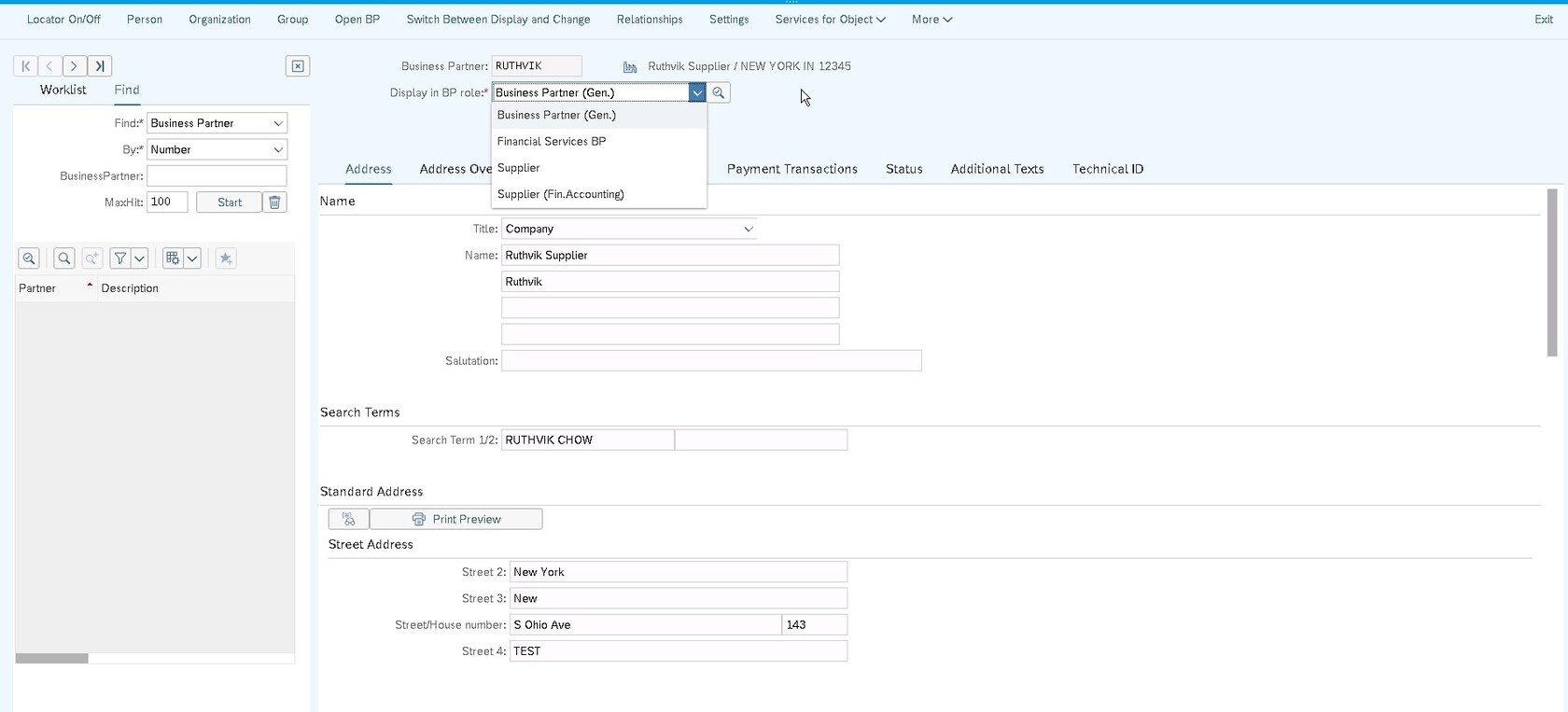Click the add to favorites star icon
The height and width of the screenshot is (712, 1568).
point(226,258)
